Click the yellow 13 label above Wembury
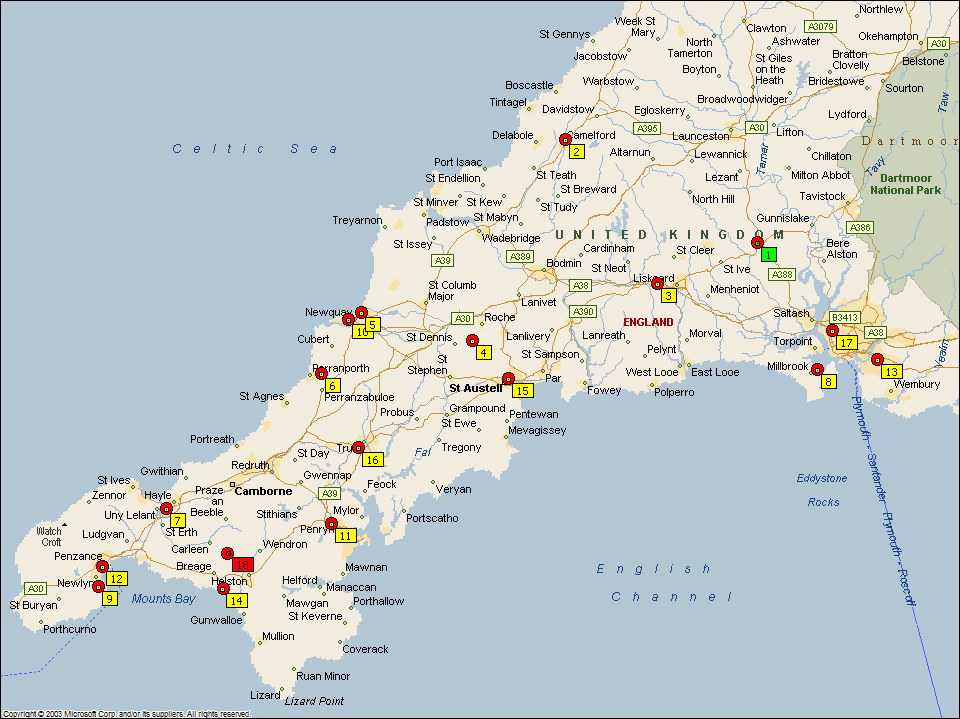Viewport: 960px width, 719px height. click(x=891, y=372)
